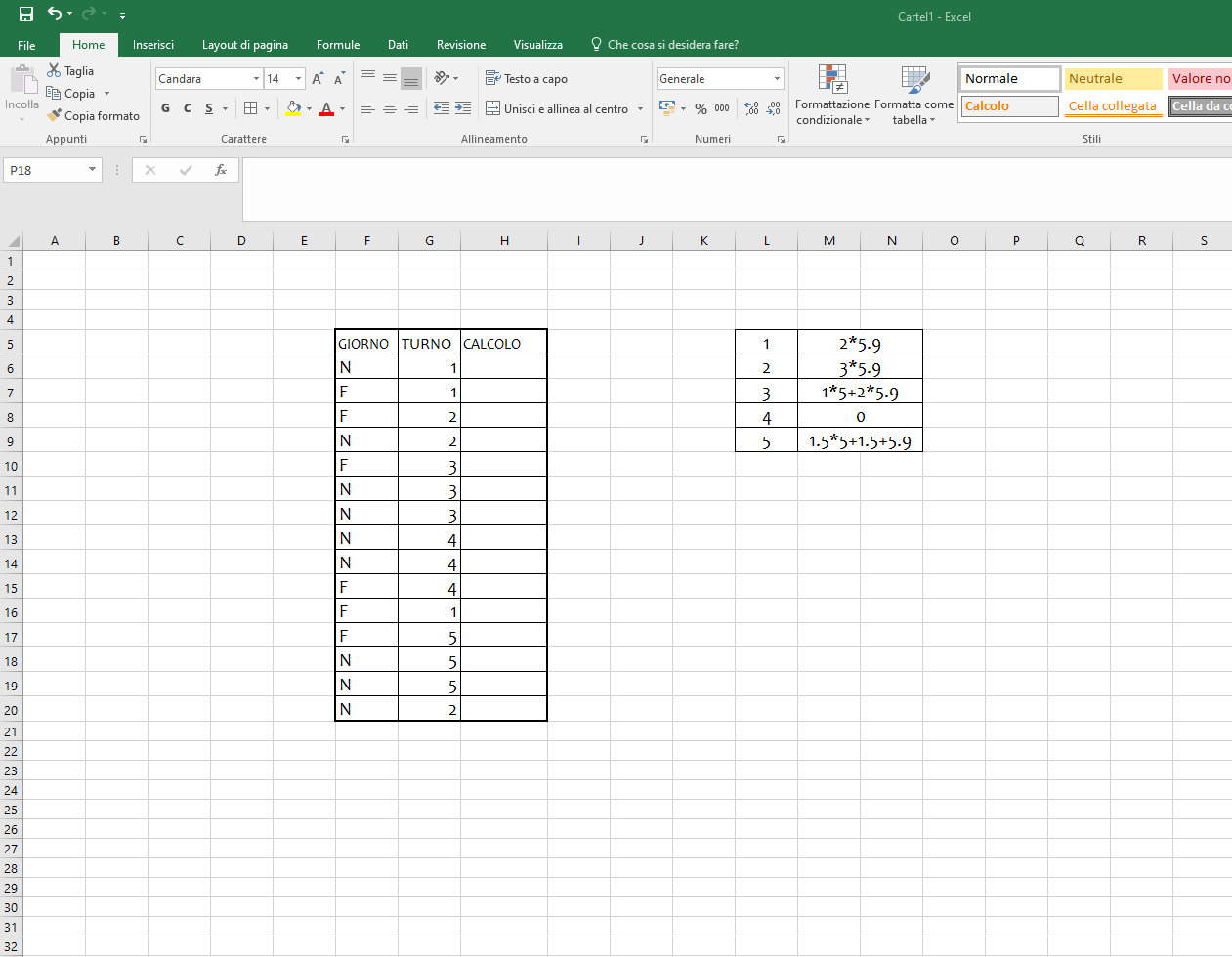
Task: Switch to the Visualizza tab
Action: click(x=538, y=45)
